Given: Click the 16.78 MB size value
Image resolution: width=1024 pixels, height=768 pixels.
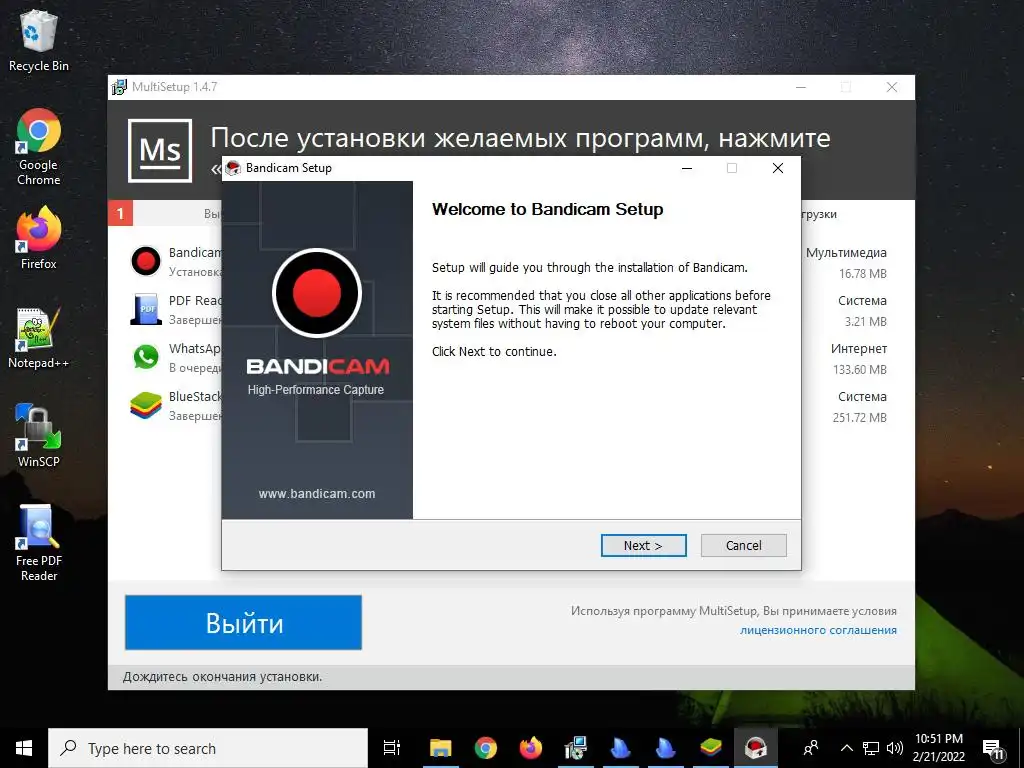Looking at the screenshot, I should [x=863, y=274].
